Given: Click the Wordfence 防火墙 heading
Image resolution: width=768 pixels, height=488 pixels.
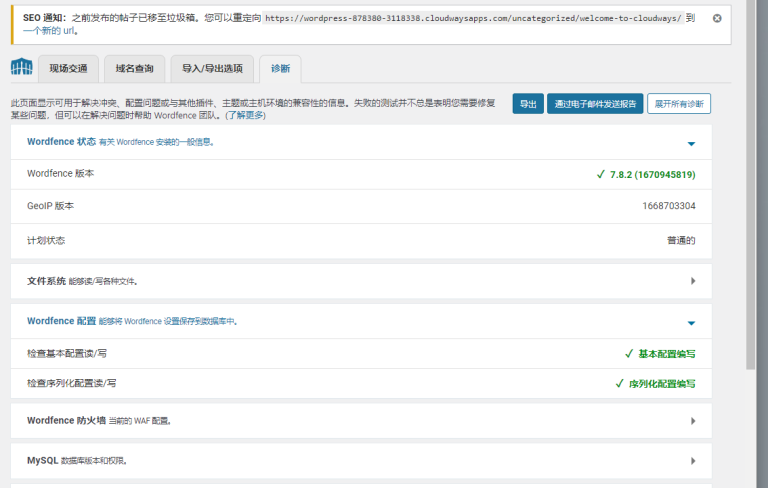Looking at the screenshot, I should click(x=66, y=420).
